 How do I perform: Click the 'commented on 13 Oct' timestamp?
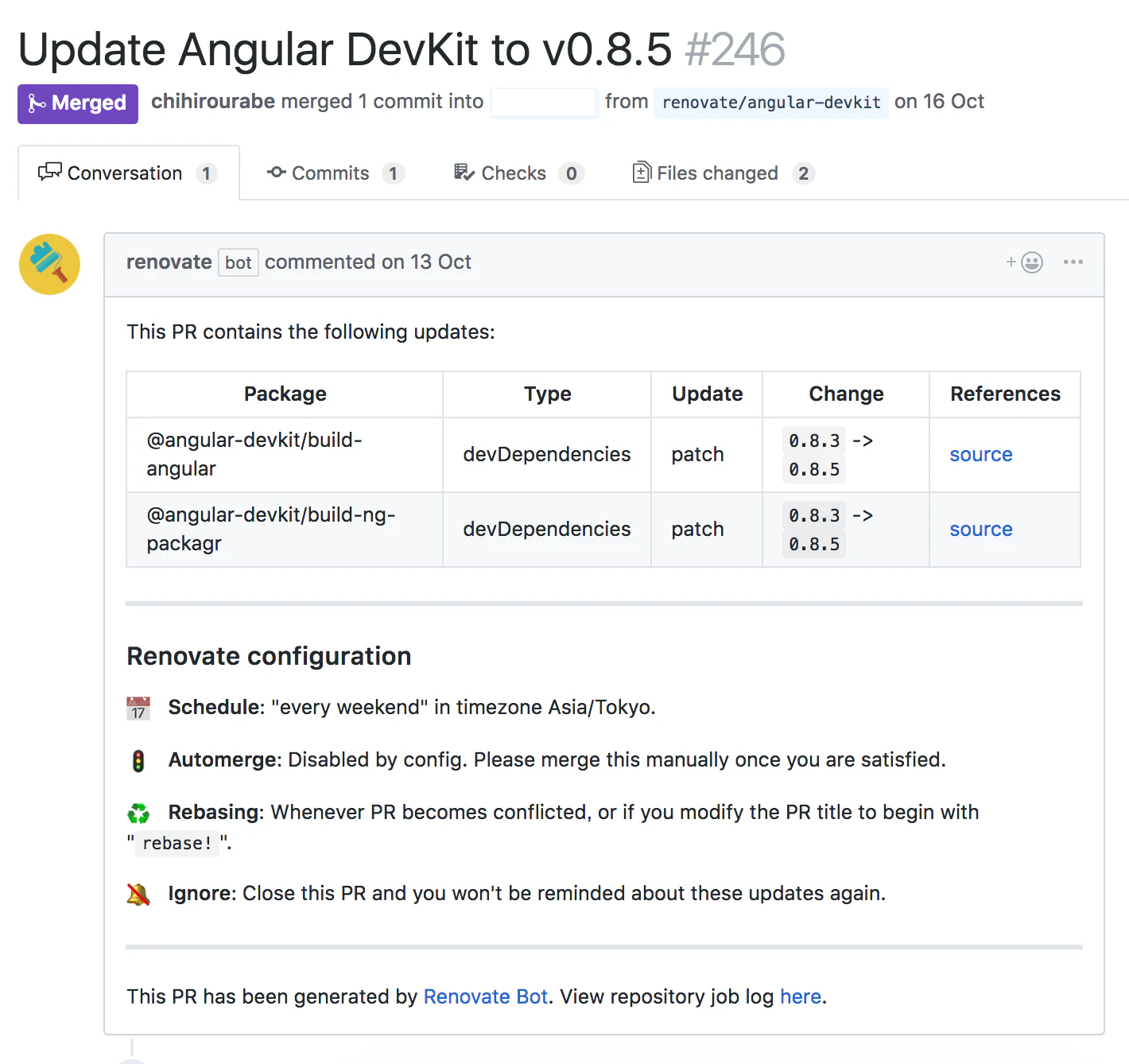pos(368,262)
